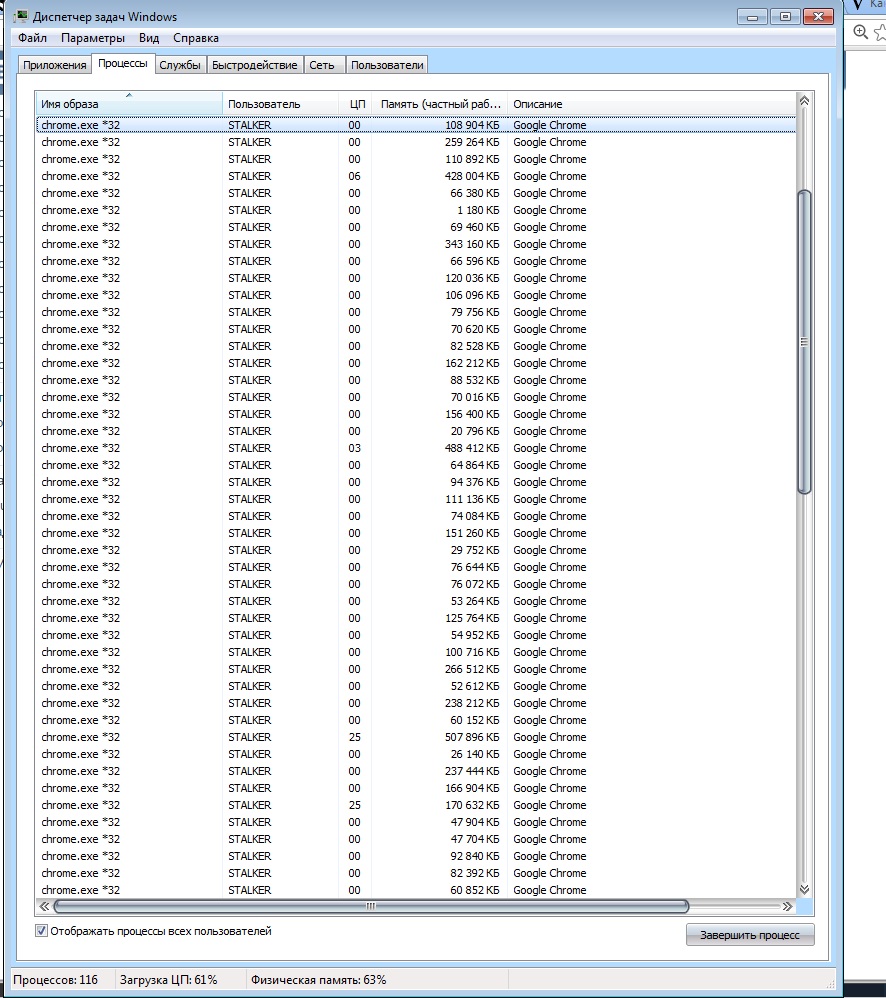Select chrome.exe row using 1 180 КБ
Viewport: 886px width, 998px height.
416,210
